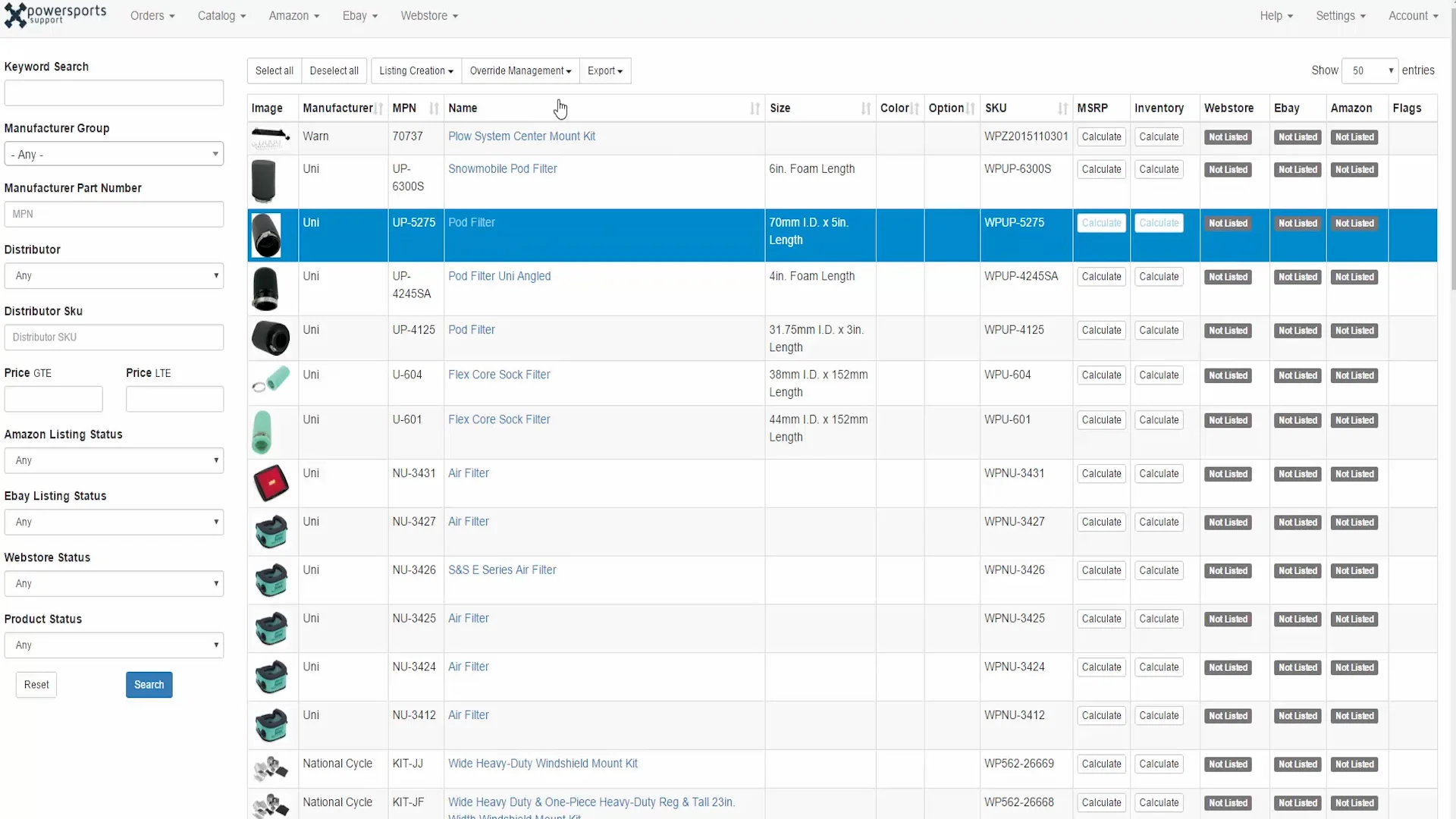Viewport: 1456px width, 819px height.
Task: Click Distributor SKU input field
Action: coord(114,337)
